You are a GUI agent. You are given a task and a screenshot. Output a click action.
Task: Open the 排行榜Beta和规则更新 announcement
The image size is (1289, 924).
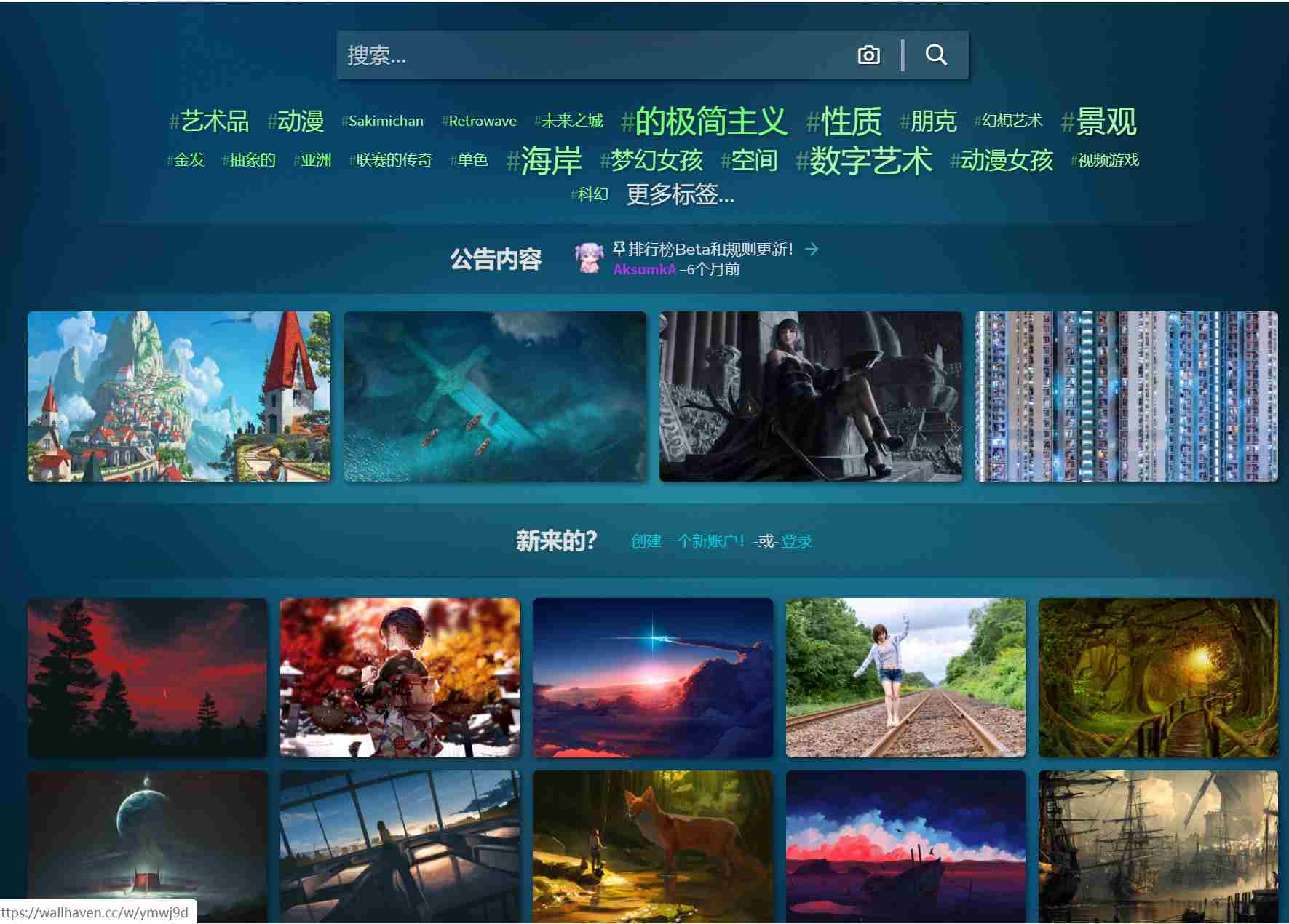pos(710,250)
